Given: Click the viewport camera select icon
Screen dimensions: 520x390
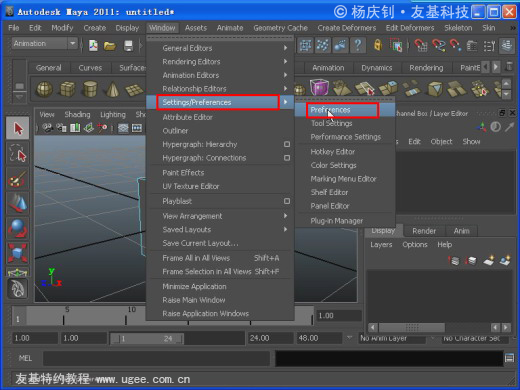Looking at the screenshot, I should point(47,128).
